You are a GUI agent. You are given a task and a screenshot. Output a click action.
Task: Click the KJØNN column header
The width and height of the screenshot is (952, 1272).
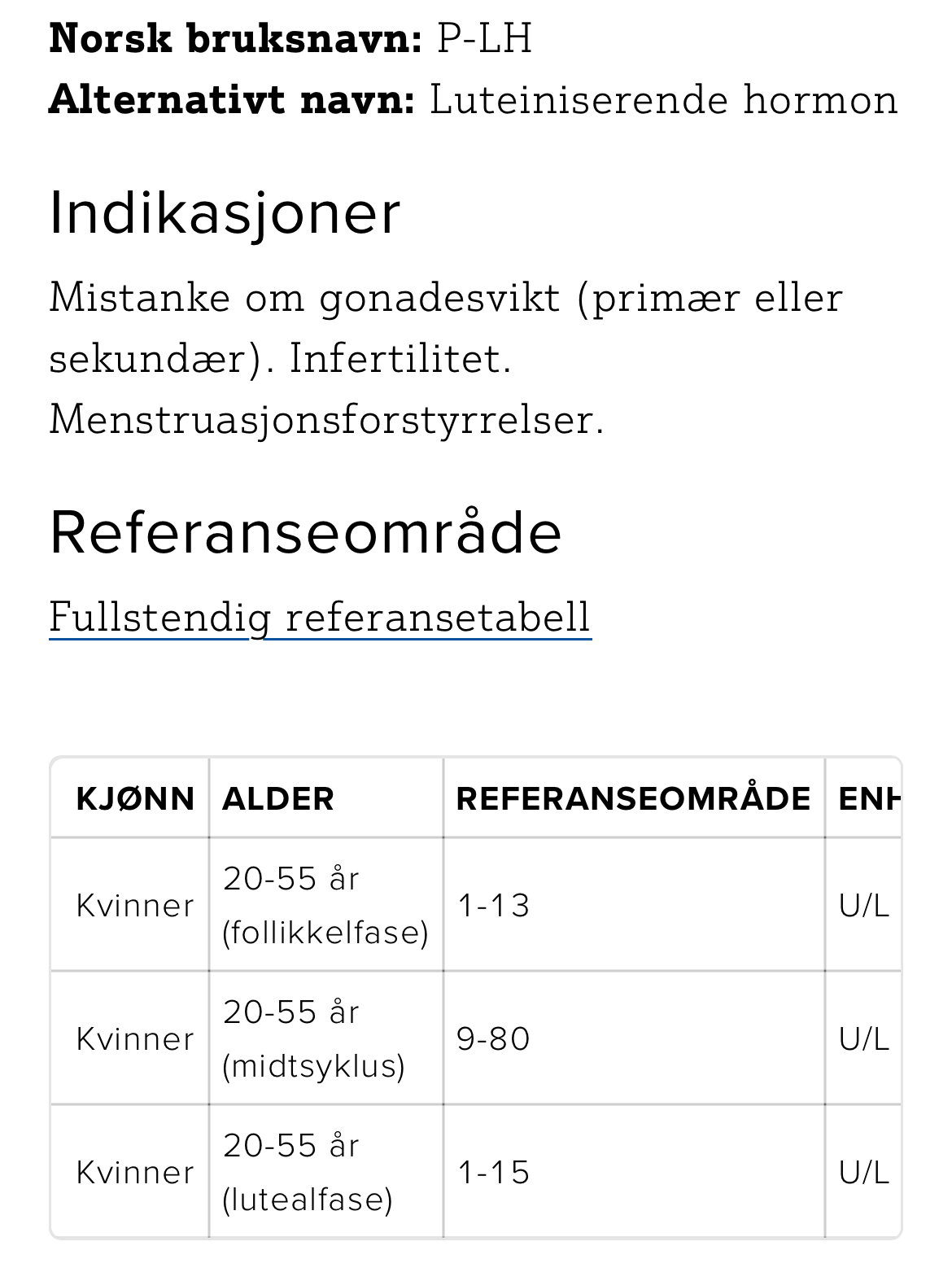pos(135,799)
